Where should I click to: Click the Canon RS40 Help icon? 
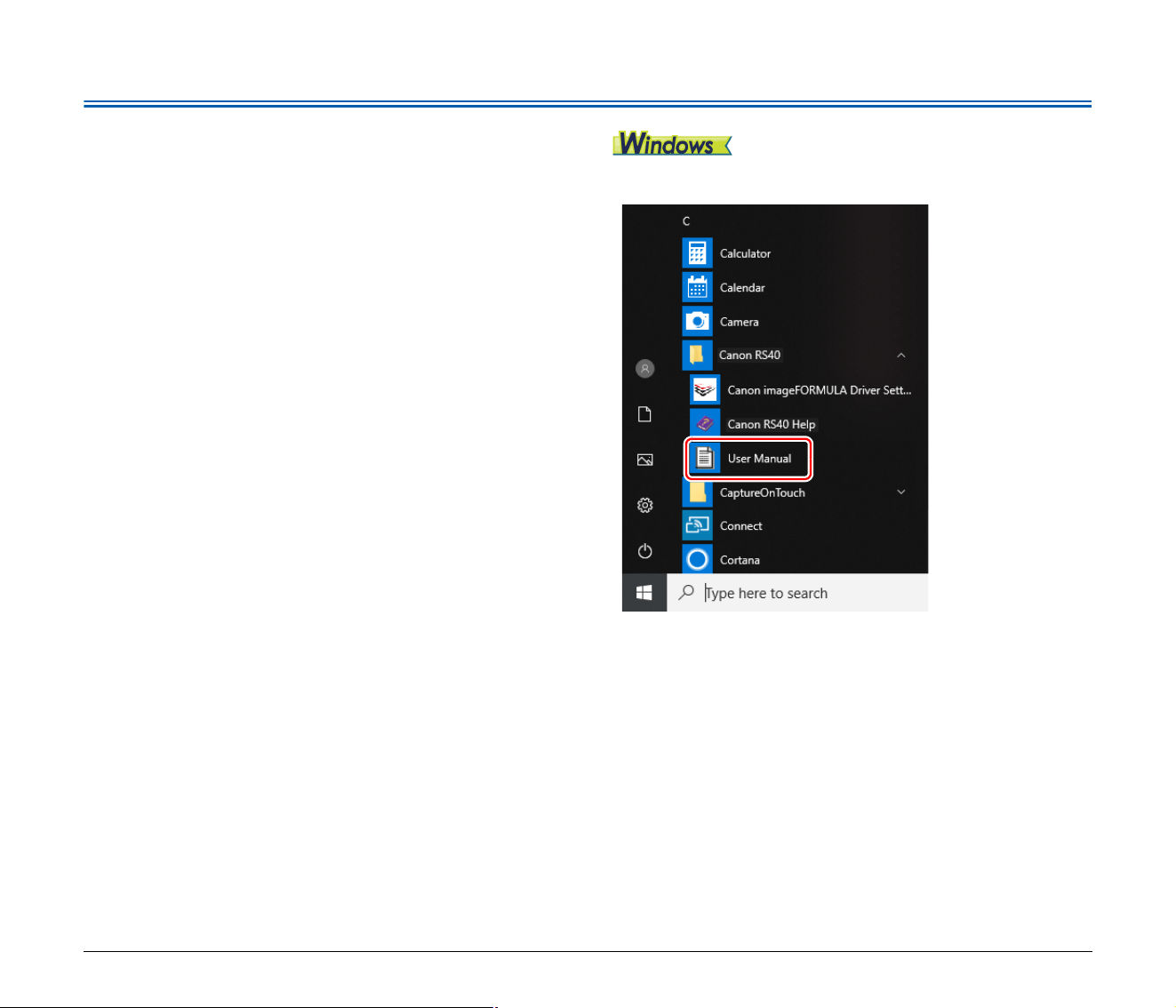(705, 424)
